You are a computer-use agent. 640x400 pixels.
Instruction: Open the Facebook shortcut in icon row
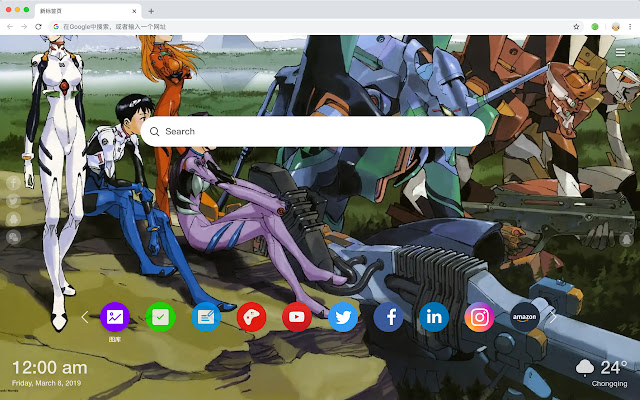click(x=388, y=317)
